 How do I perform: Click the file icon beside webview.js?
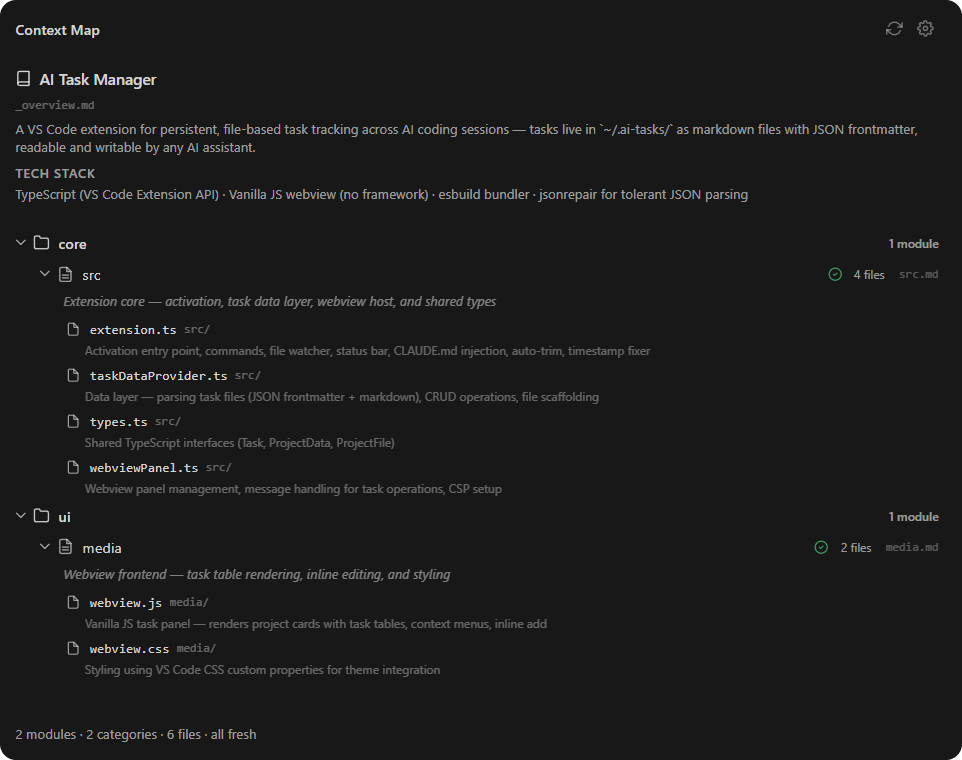coord(73,601)
